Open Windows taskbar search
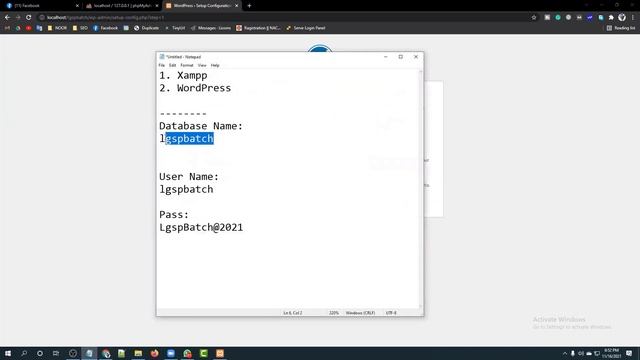Viewport: 640px width, 360px height. pyautogui.click(x=24, y=353)
